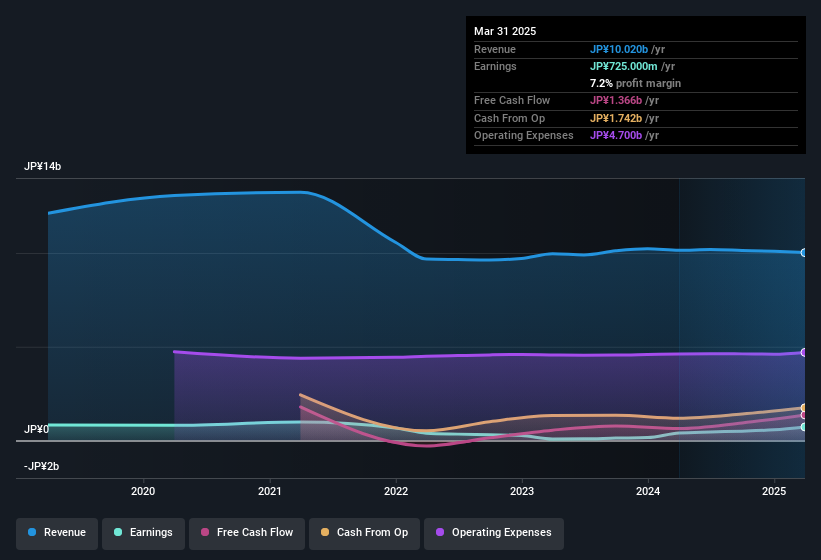Click the -JP¥2b y-axis label
Image resolution: width=821 pixels, height=560 pixels.
tap(41, 466)
